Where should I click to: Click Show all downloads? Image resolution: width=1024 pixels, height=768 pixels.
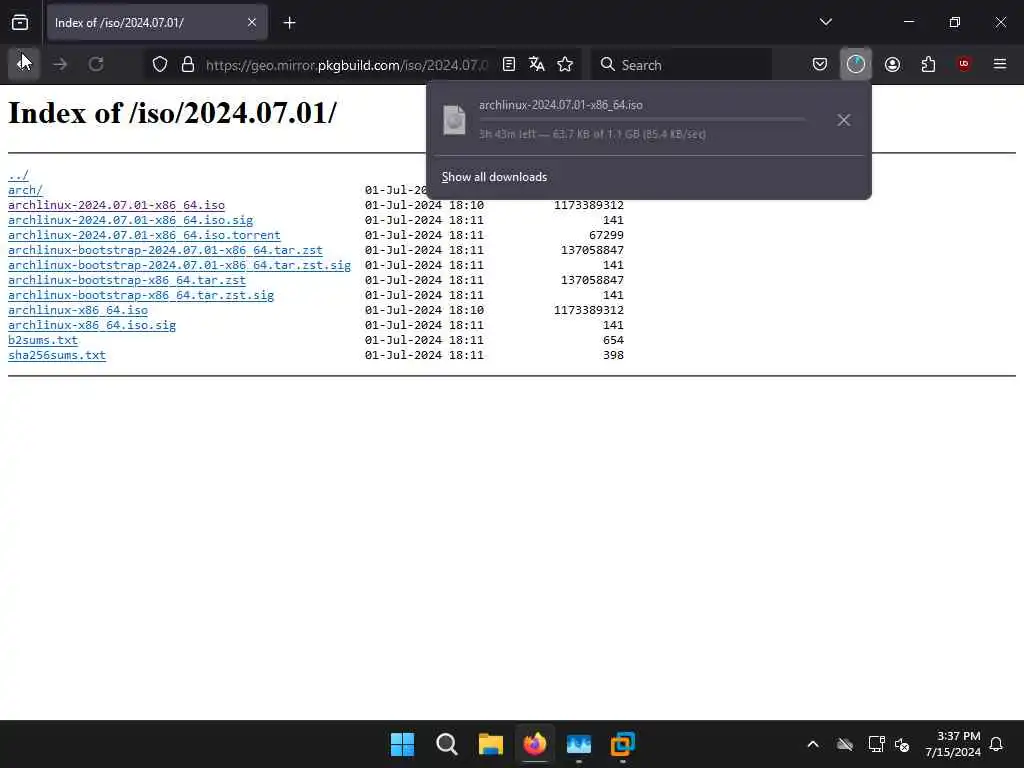(494, 177)
